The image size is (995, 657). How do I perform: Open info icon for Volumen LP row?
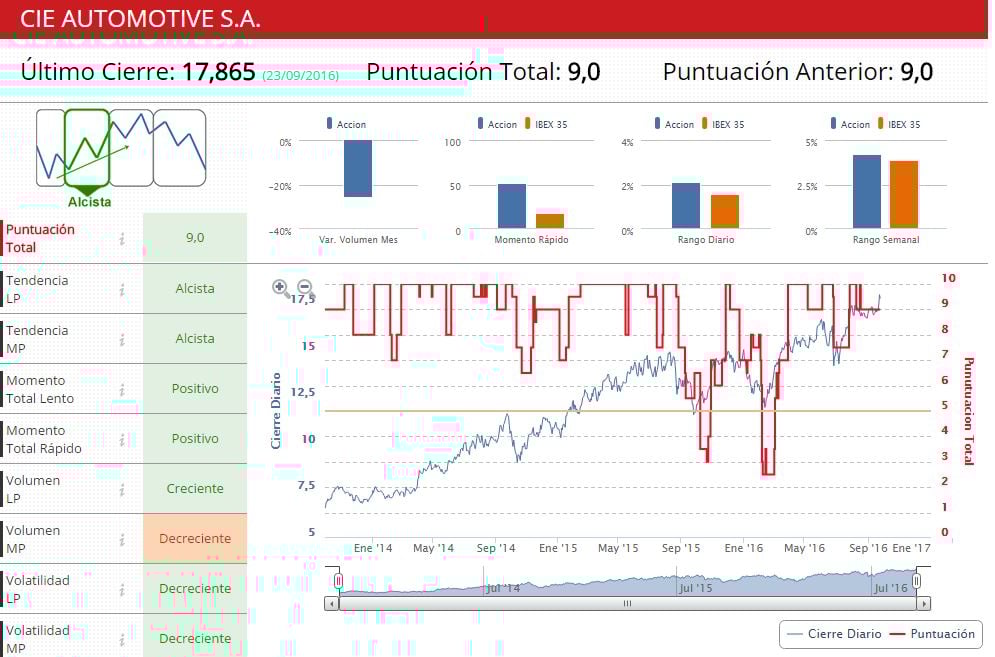[122, 489]
